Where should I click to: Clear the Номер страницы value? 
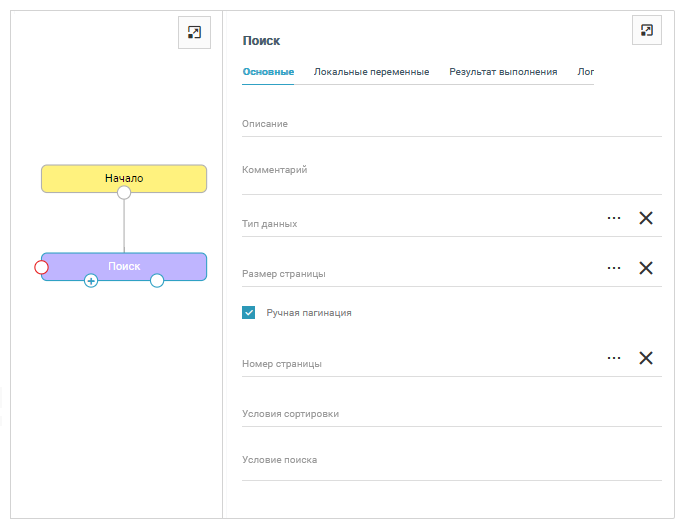tap(646, 358)
